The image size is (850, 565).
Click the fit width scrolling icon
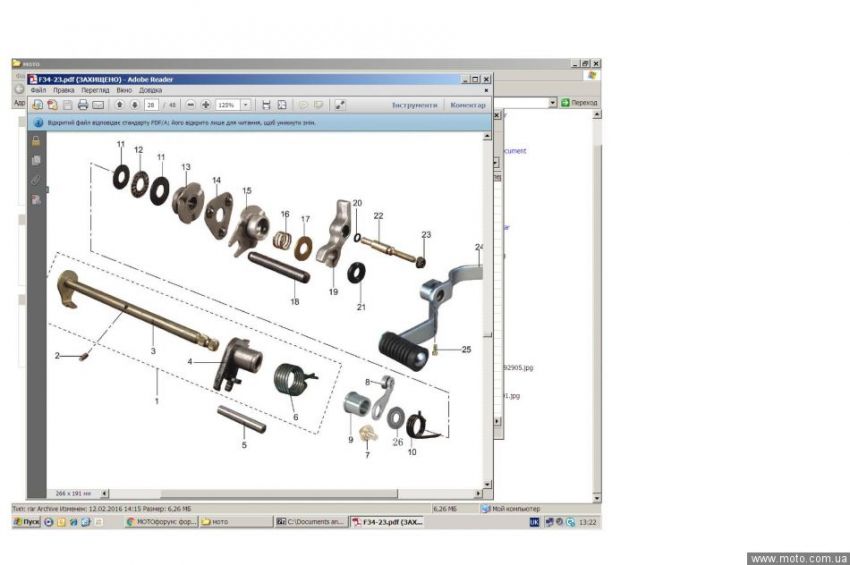tap(266, 105)
